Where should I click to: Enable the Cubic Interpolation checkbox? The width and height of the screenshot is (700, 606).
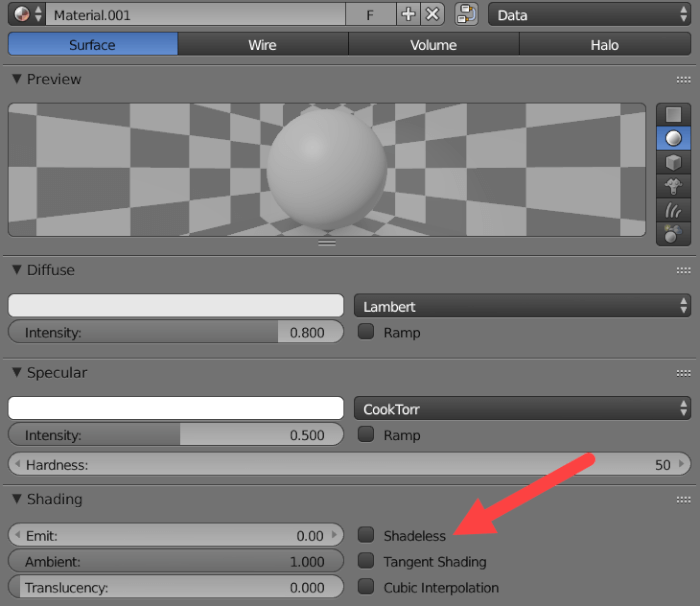[366, 586]
